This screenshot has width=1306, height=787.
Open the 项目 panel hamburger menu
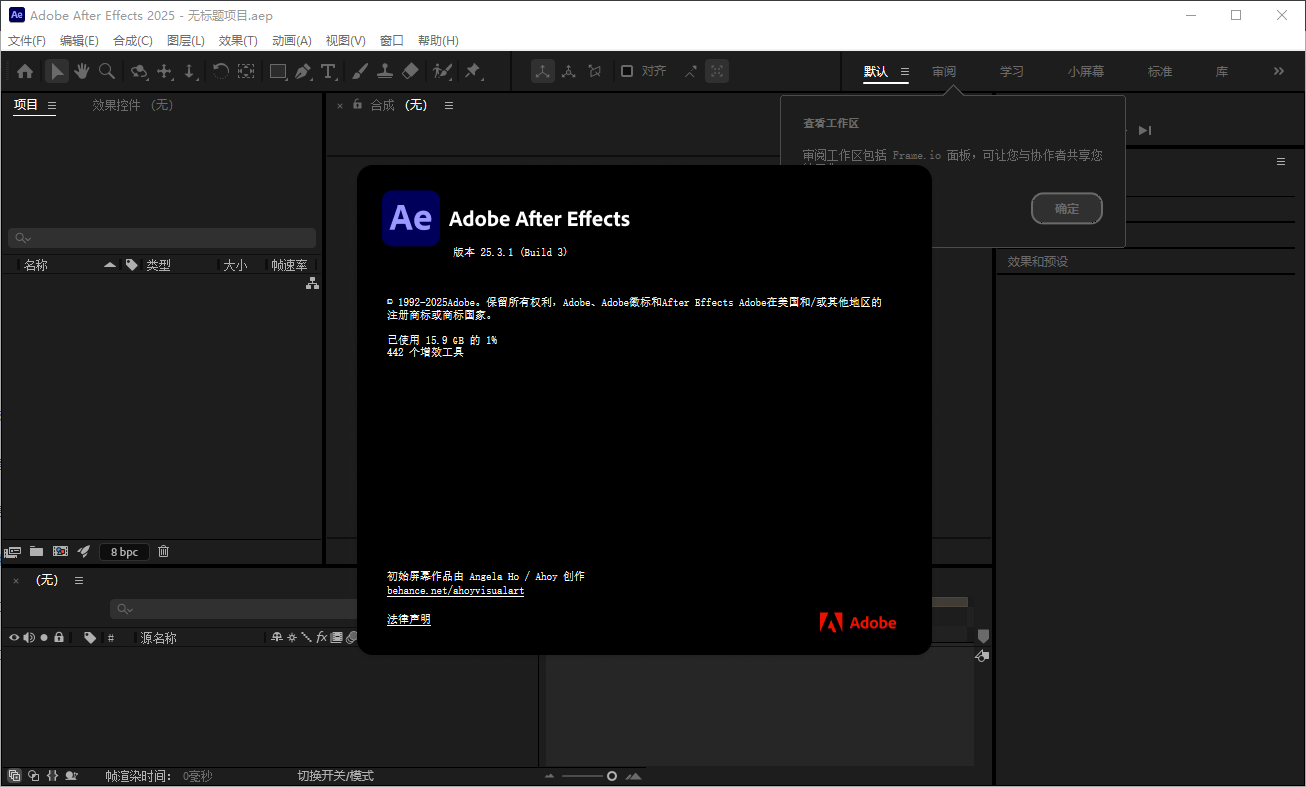52,105
